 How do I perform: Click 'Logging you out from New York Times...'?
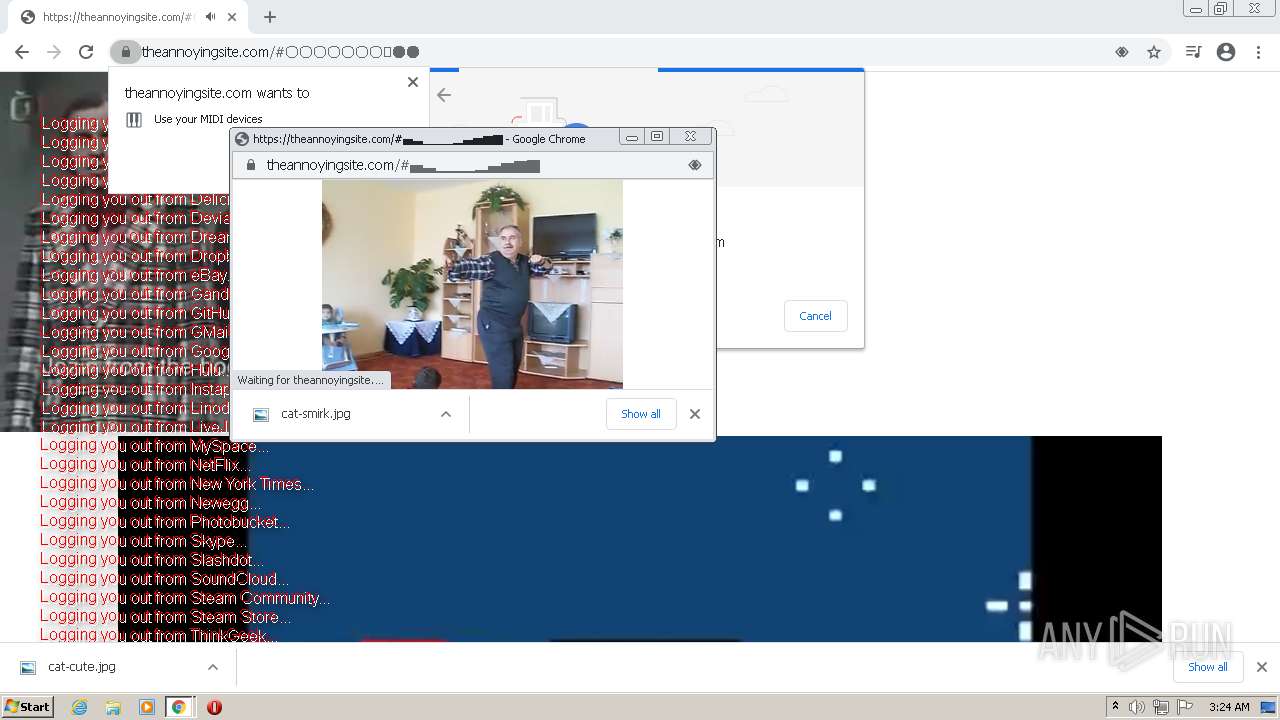point(177,484)
